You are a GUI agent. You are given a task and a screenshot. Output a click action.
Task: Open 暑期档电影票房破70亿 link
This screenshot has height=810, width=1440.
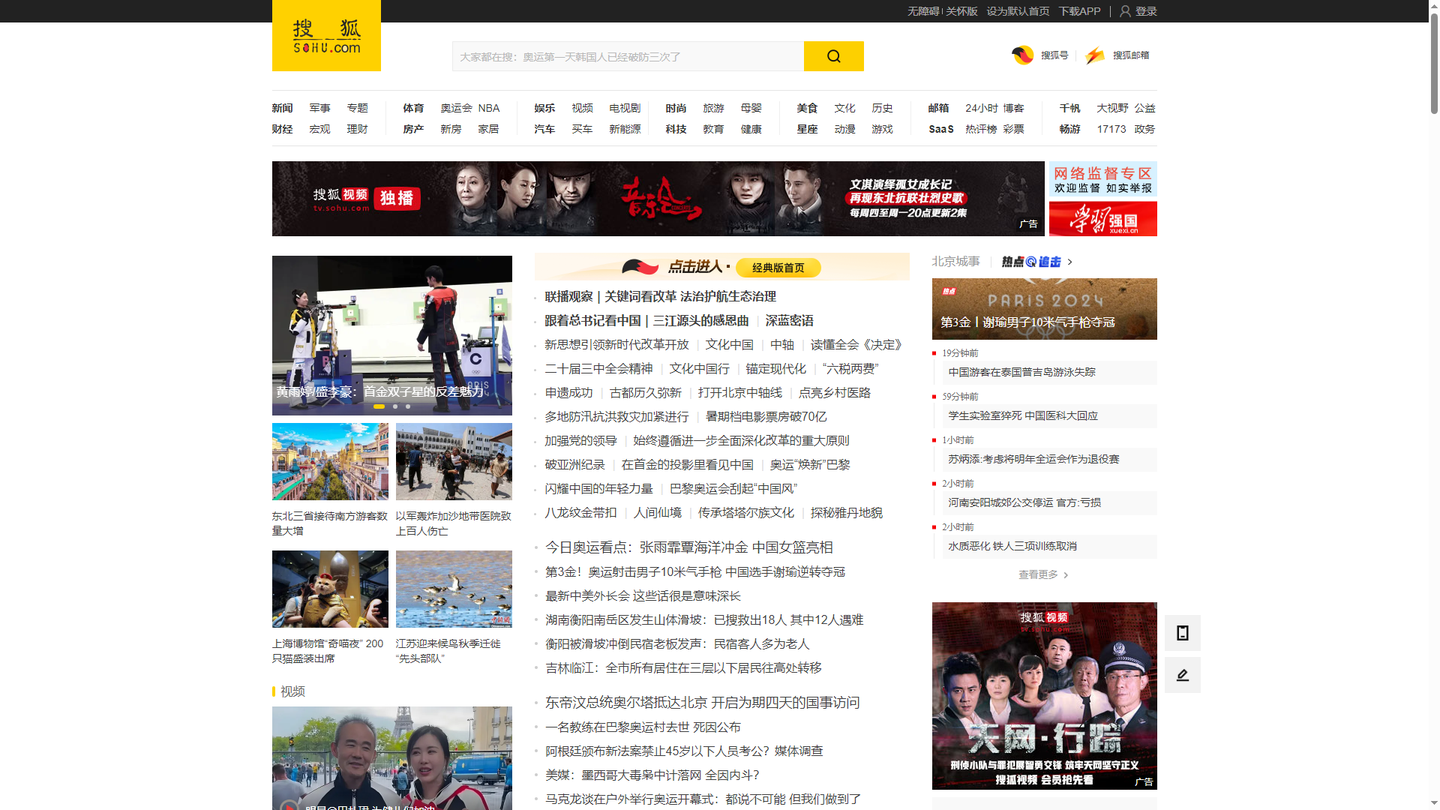coord(766,416)
